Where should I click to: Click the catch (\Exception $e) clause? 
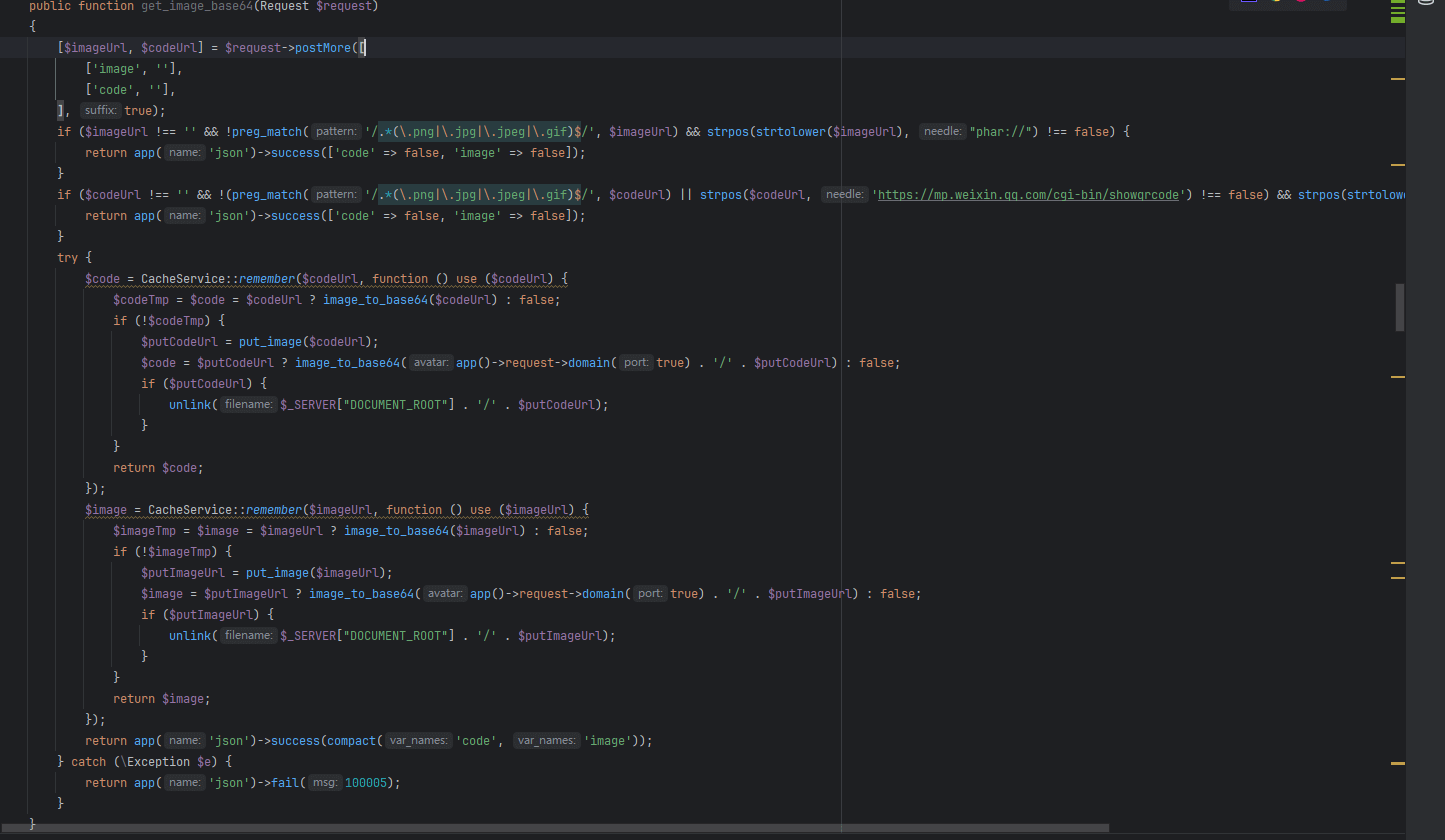tap(144, 762)
